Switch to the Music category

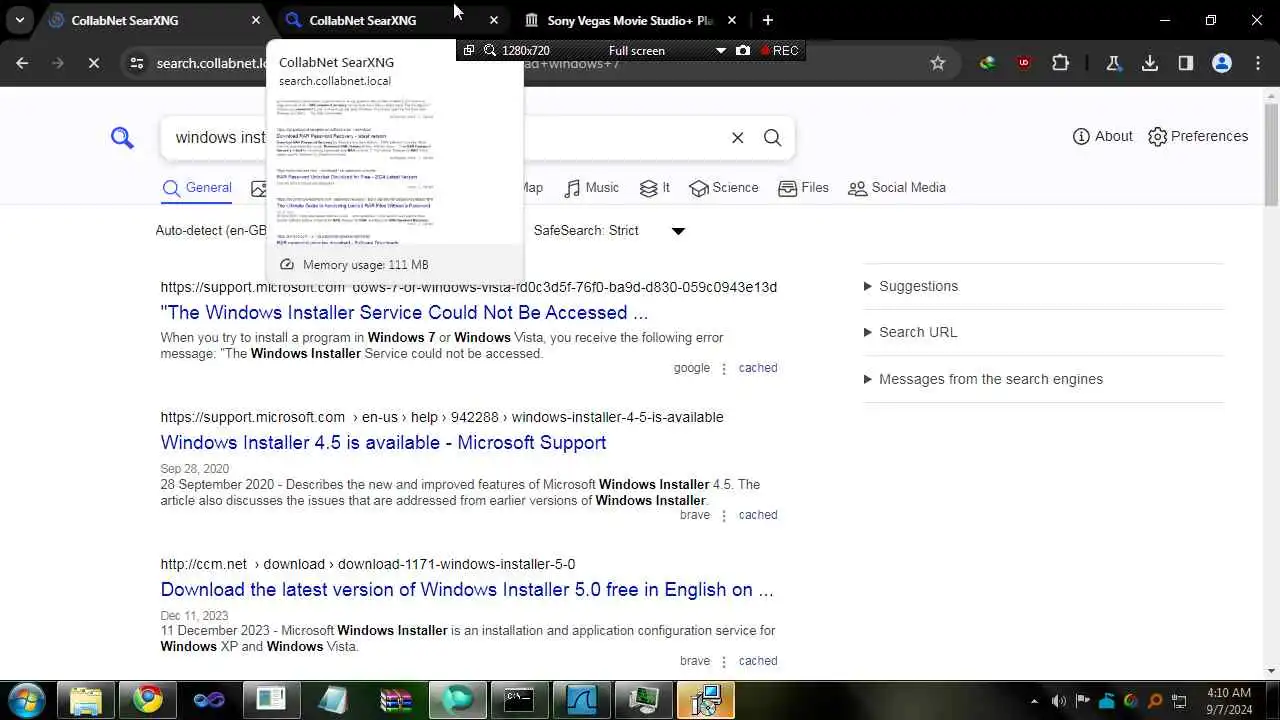tap(591, 188)
